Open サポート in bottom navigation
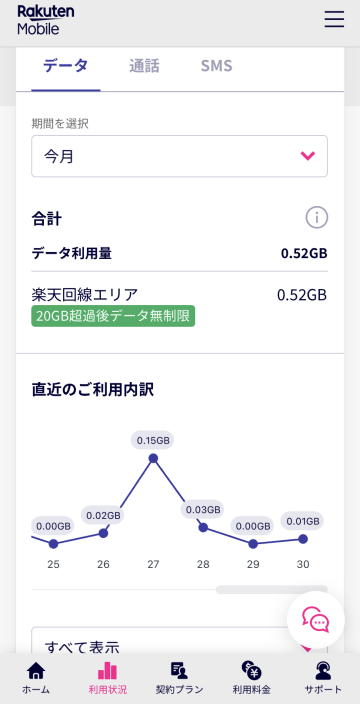The height and width of the screenshot is (704, 360). point(323,678)
